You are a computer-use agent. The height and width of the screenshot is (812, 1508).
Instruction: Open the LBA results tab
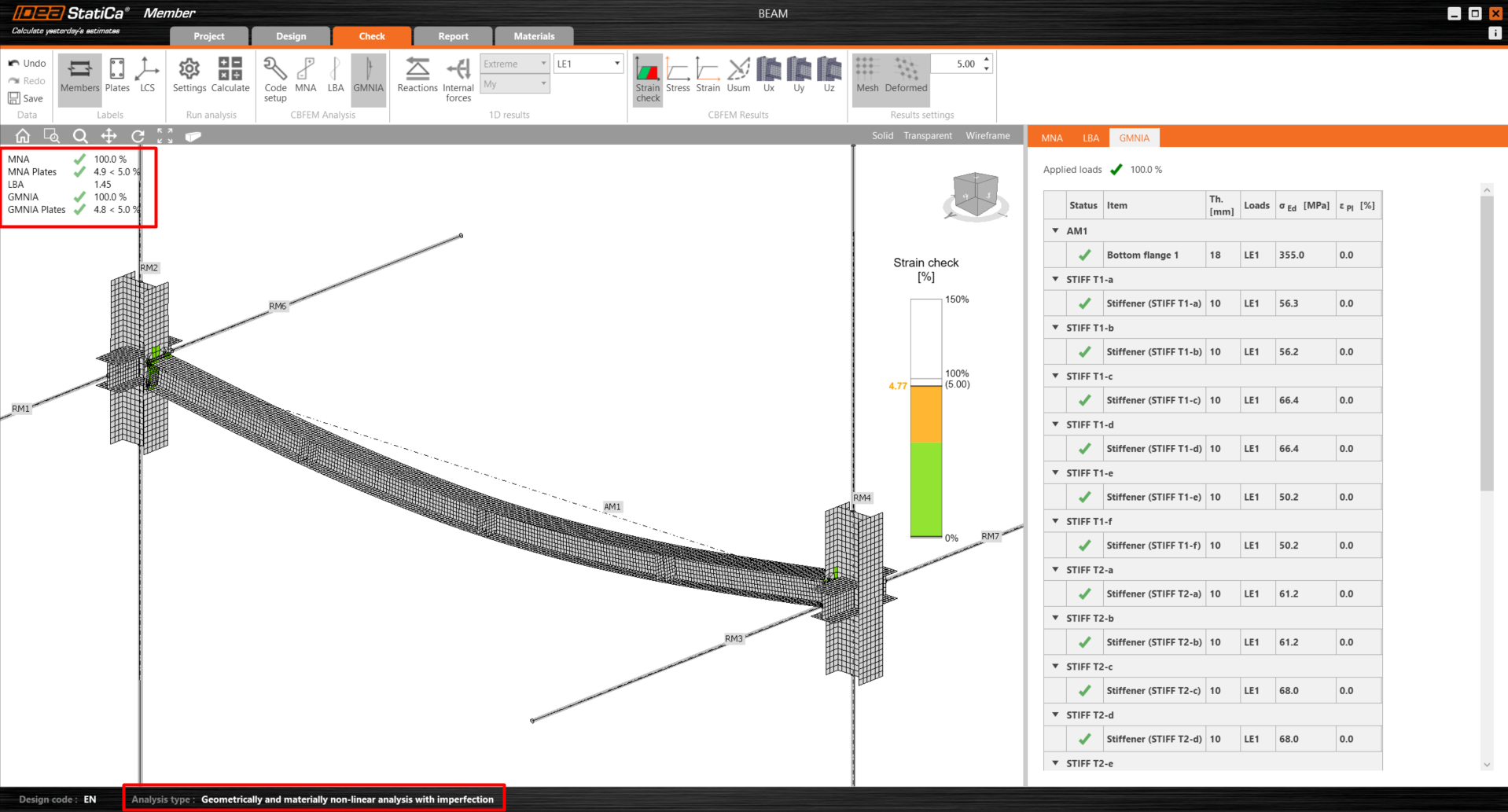tap(1091, 138)
